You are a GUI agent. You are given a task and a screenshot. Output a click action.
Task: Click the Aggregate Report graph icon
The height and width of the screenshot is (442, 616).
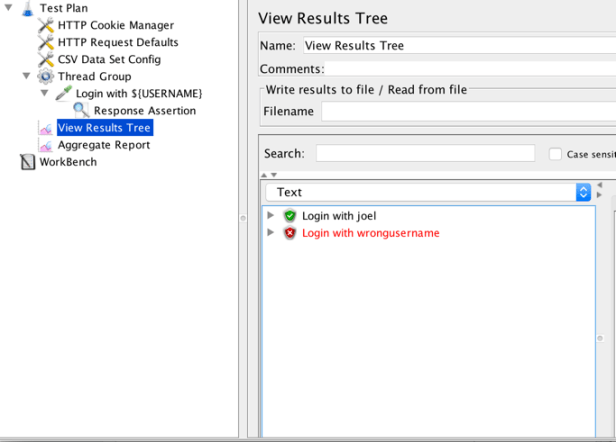point(46,145)
